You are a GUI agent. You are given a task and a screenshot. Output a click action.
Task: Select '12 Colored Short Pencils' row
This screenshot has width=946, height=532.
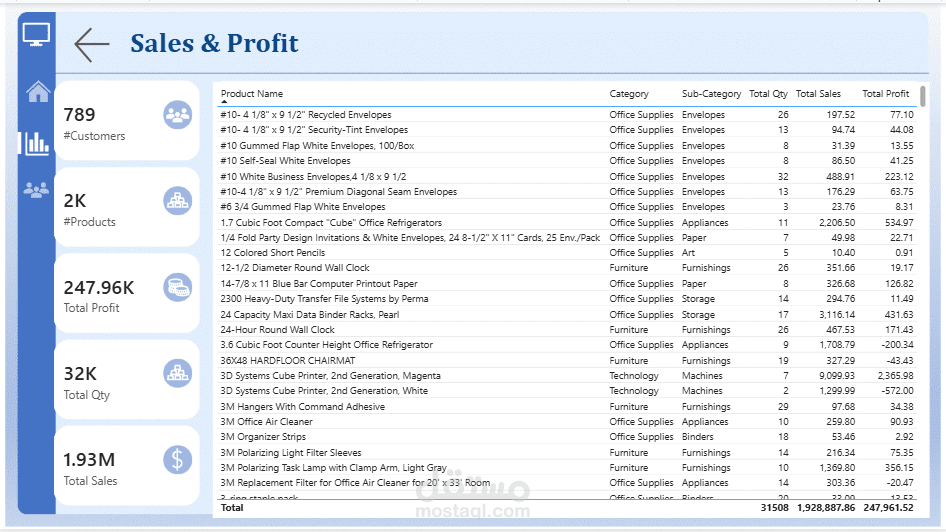tap(567, 253)
